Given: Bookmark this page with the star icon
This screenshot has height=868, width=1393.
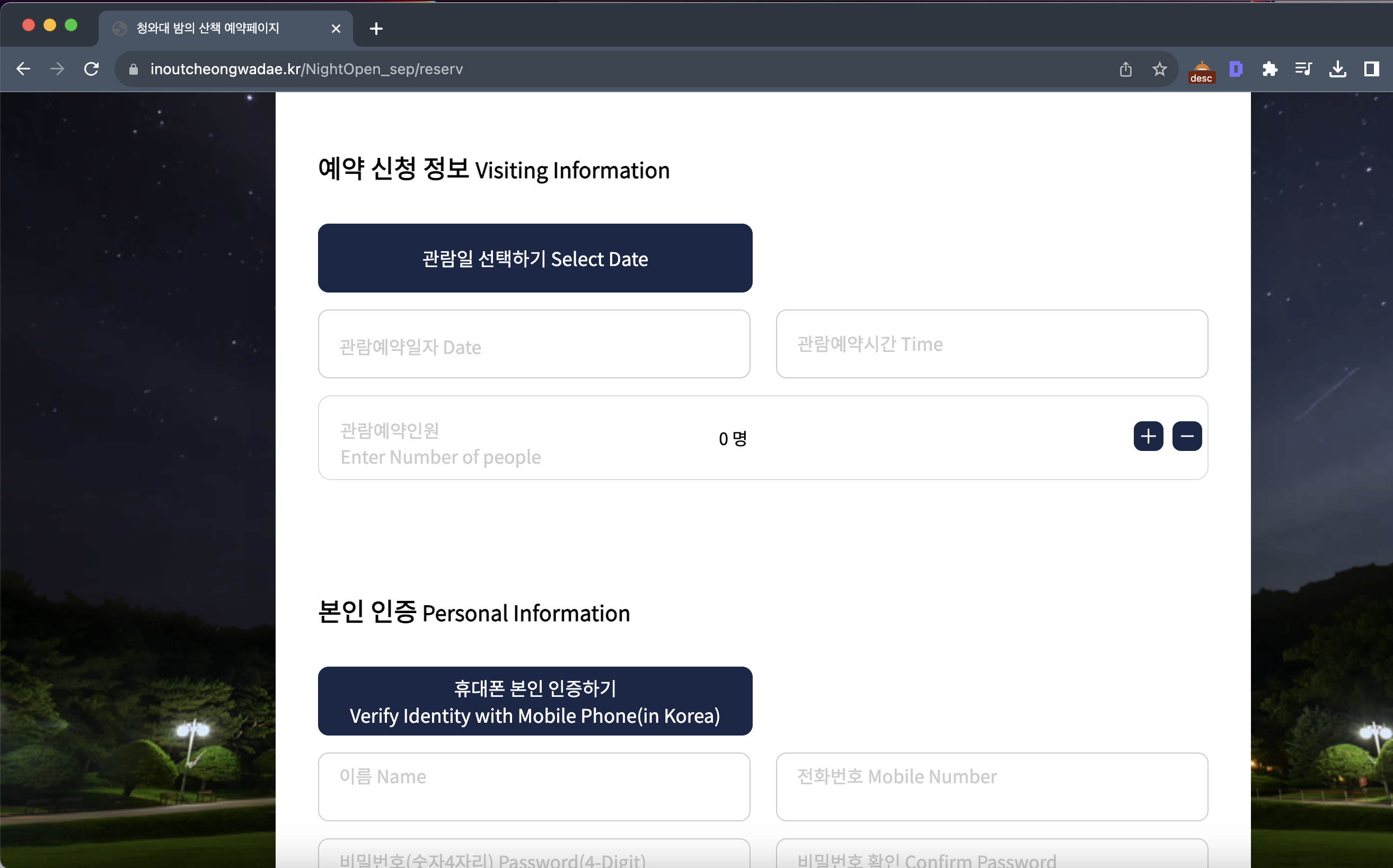Looking at the screenshot, I should coord(1159,69).
